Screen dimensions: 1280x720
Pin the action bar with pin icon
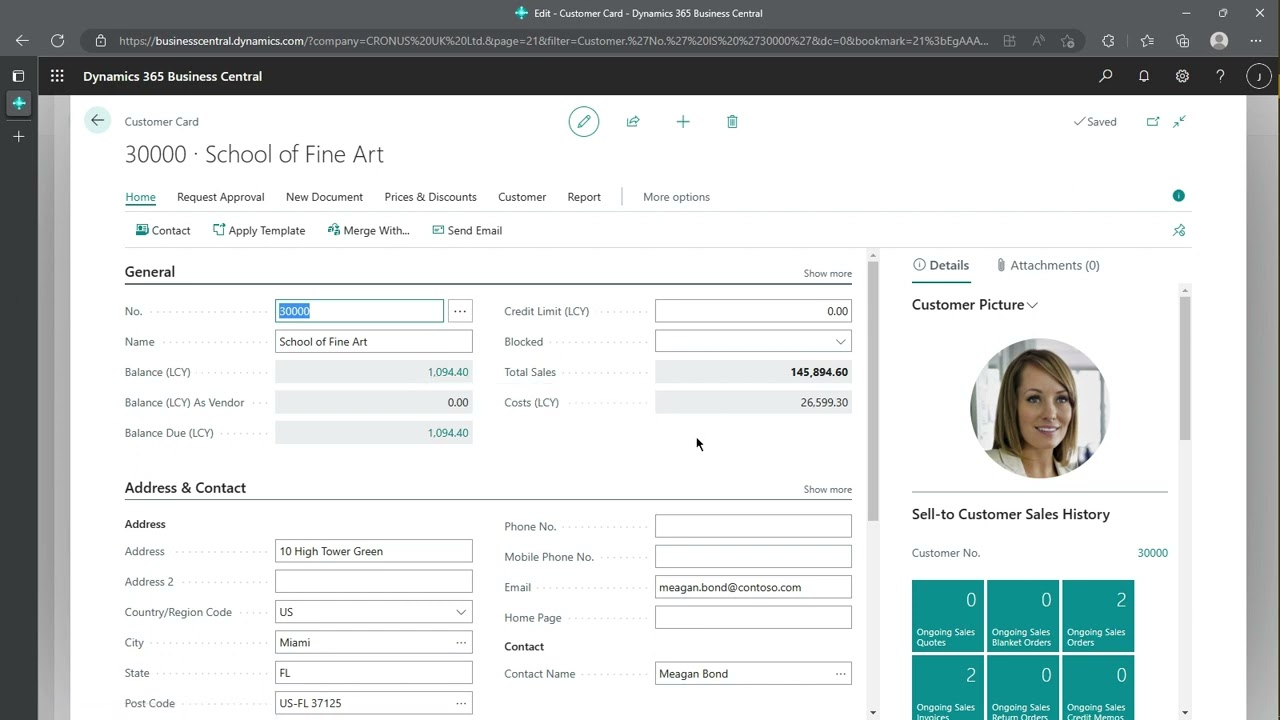(x=1179, y=230)
